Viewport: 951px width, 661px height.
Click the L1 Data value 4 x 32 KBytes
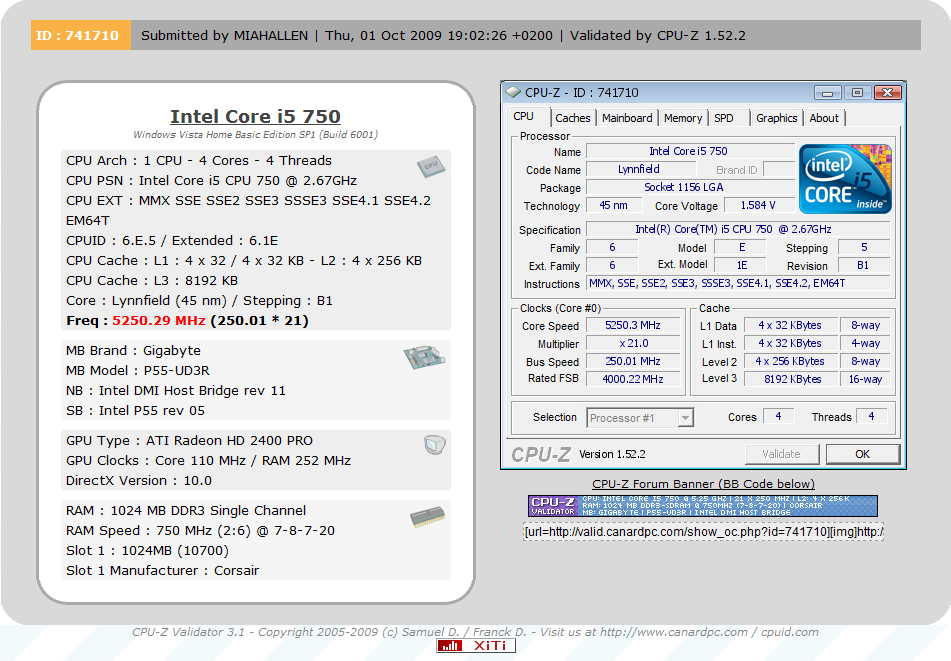pyautogui.click(x=790, y=325)
